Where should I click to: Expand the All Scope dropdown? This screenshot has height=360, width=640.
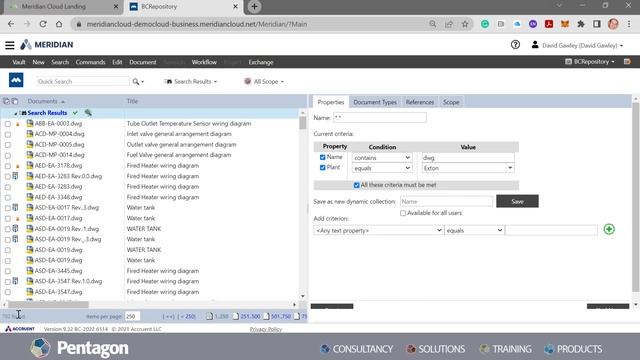(x=264, y=82)
